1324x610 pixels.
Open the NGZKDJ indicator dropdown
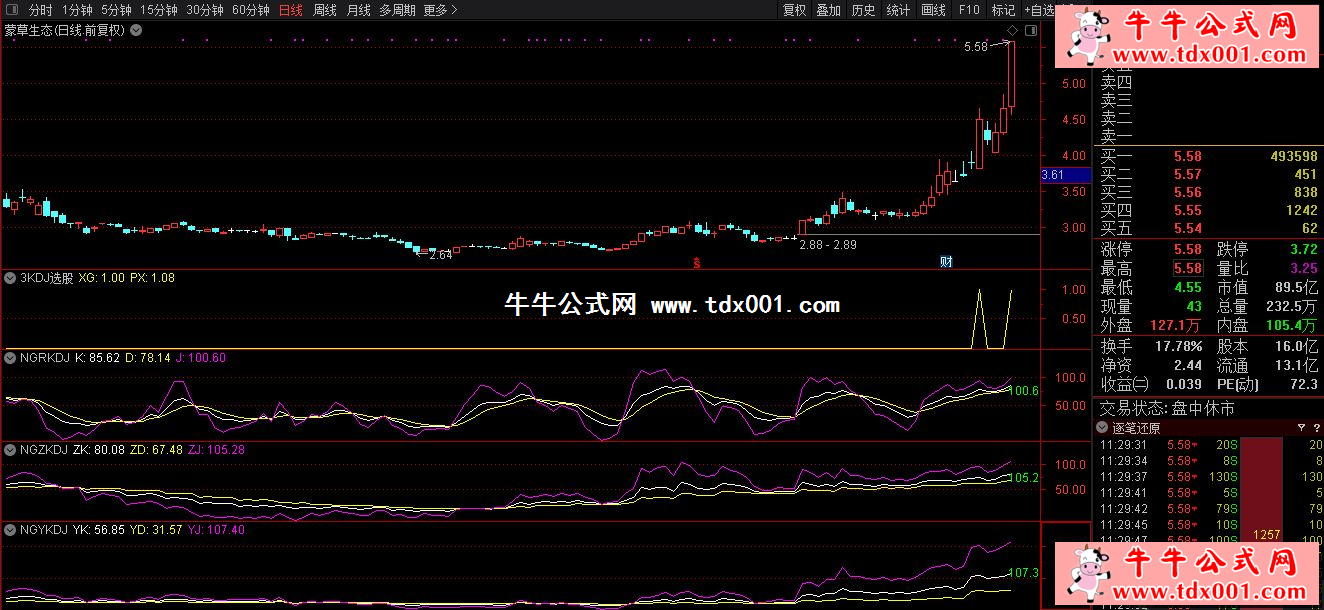[x=11, y=450]
